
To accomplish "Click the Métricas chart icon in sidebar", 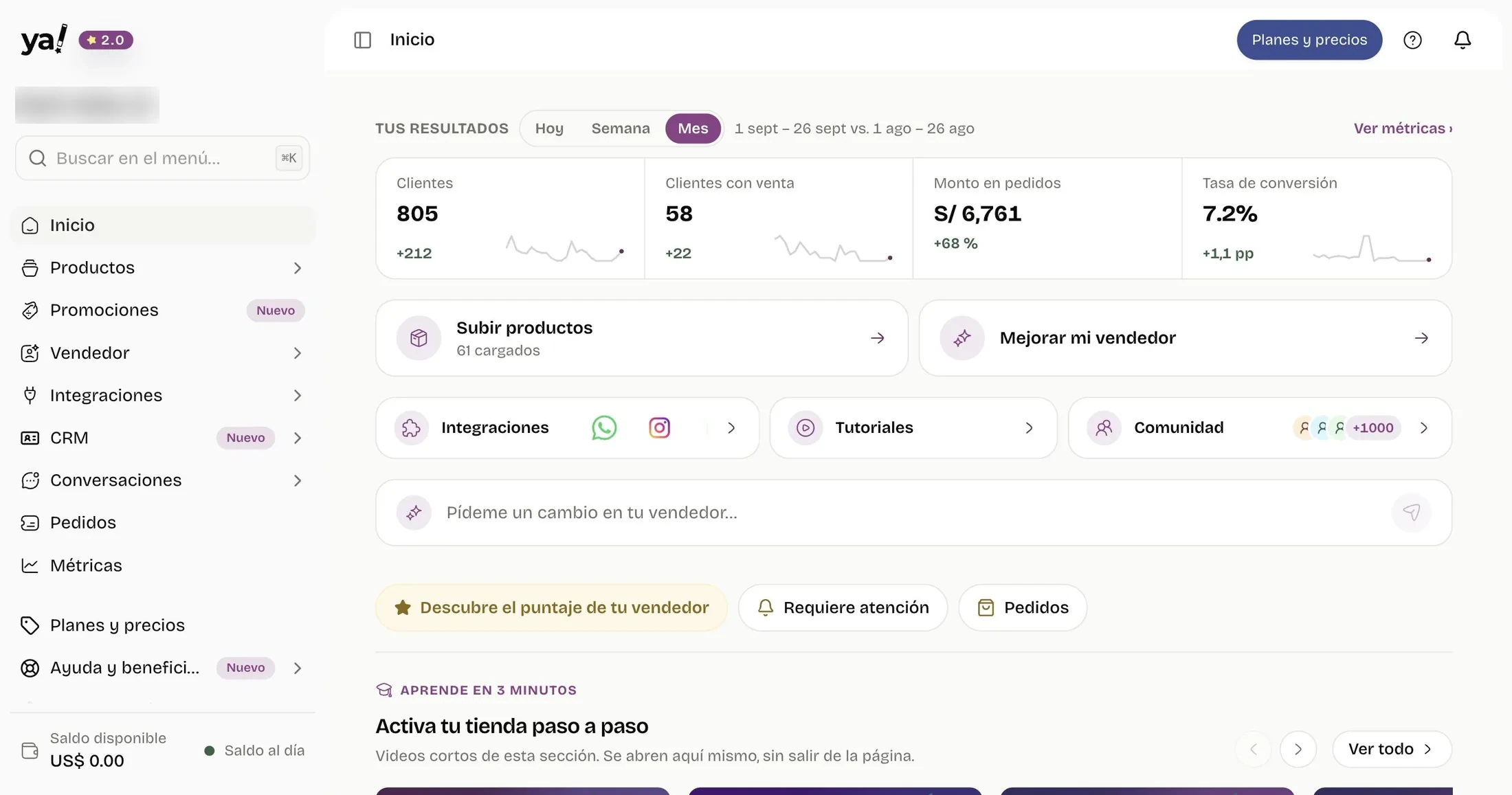I will tap(30, 566).
